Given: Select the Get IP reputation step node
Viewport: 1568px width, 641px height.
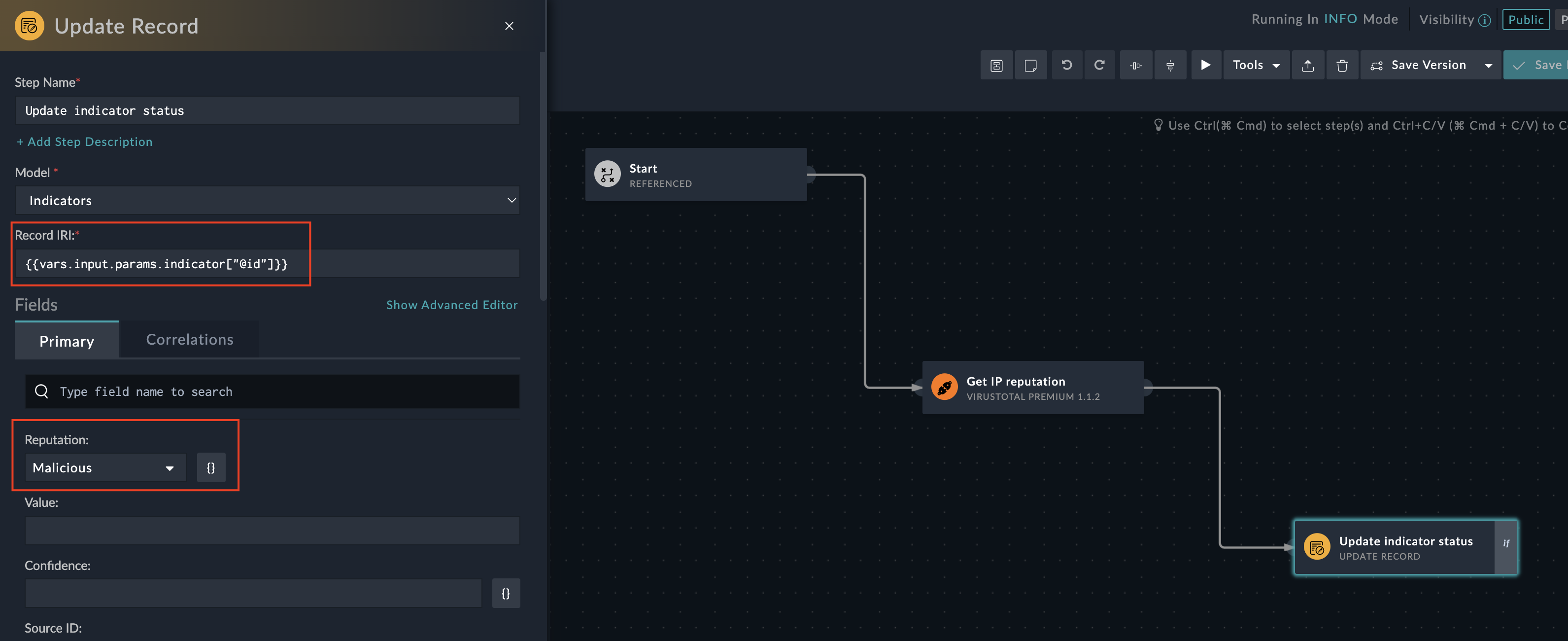Looking at the screenshot, I should click(x=1032, y=388).
